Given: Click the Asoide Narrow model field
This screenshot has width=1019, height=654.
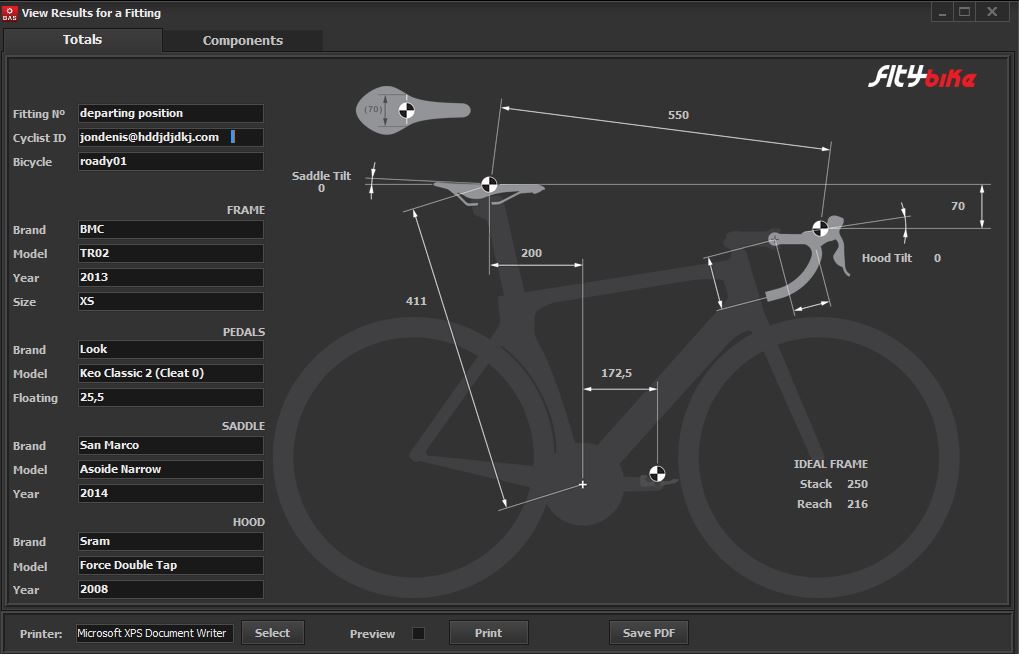Looking at the screenshot, I should click(x=171, y=469).
